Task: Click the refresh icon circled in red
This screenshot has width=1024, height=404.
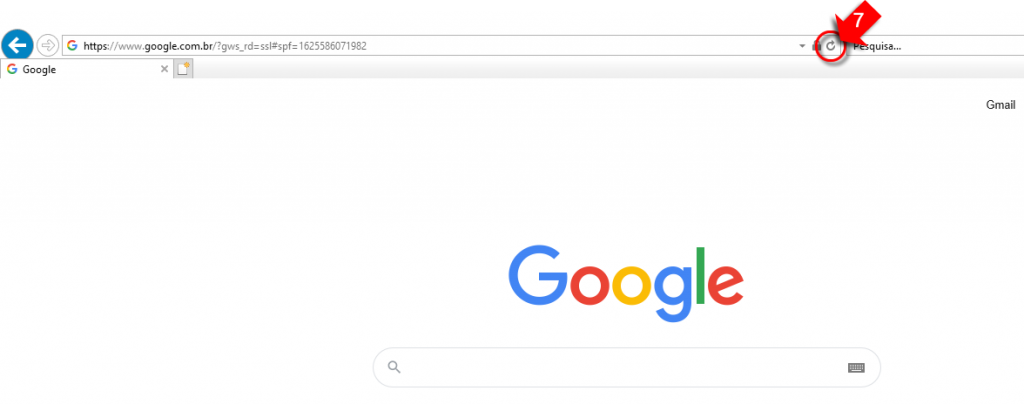Action: pos(831,46)
